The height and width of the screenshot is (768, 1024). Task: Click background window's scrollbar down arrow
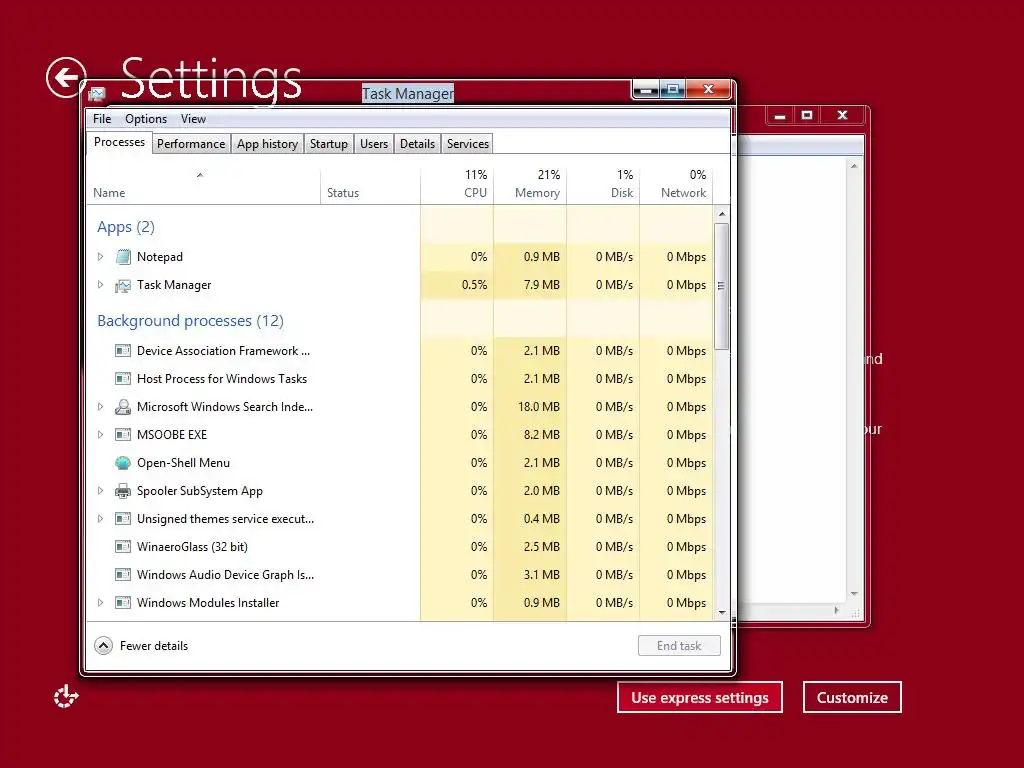pyautogui.click(x=854, y=594)
